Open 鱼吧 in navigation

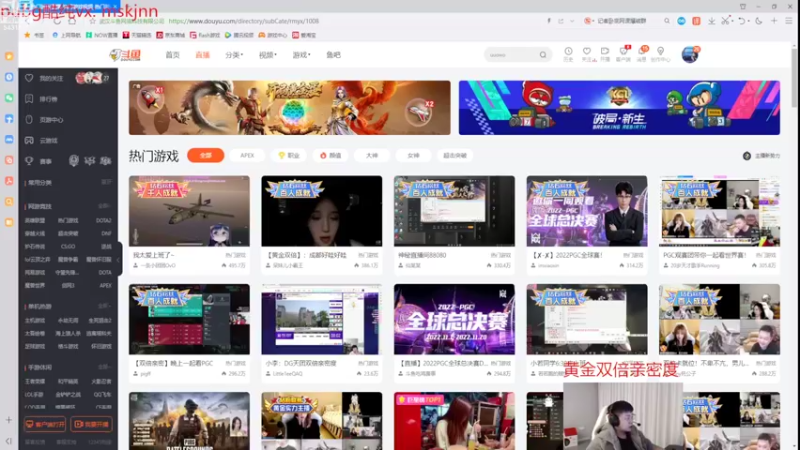[x=333, y=55]
